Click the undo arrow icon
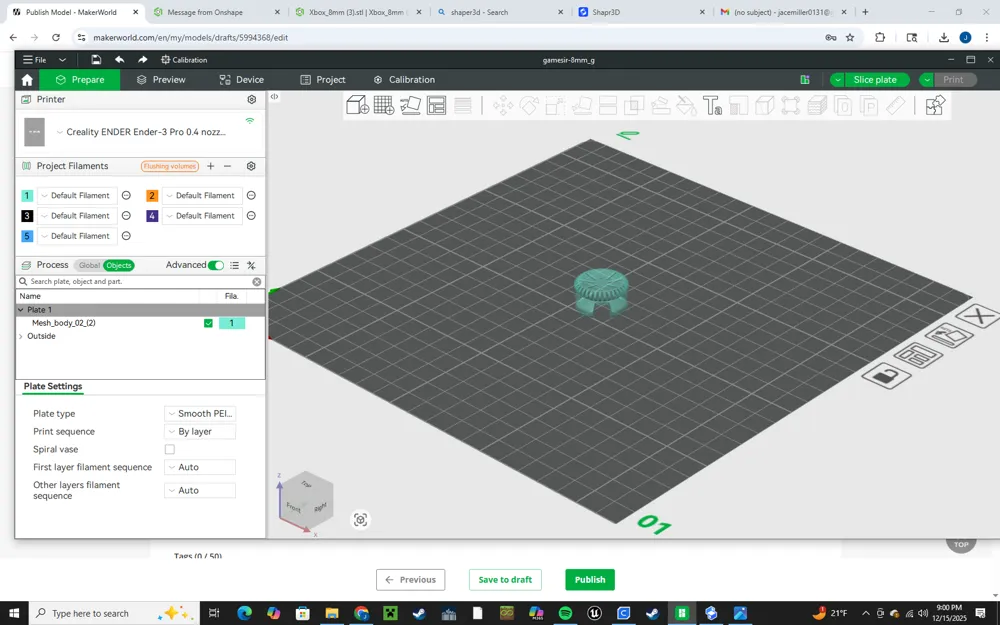This screenshot has width=1000, height=625. pyautogui.click(x=119, y=59)
